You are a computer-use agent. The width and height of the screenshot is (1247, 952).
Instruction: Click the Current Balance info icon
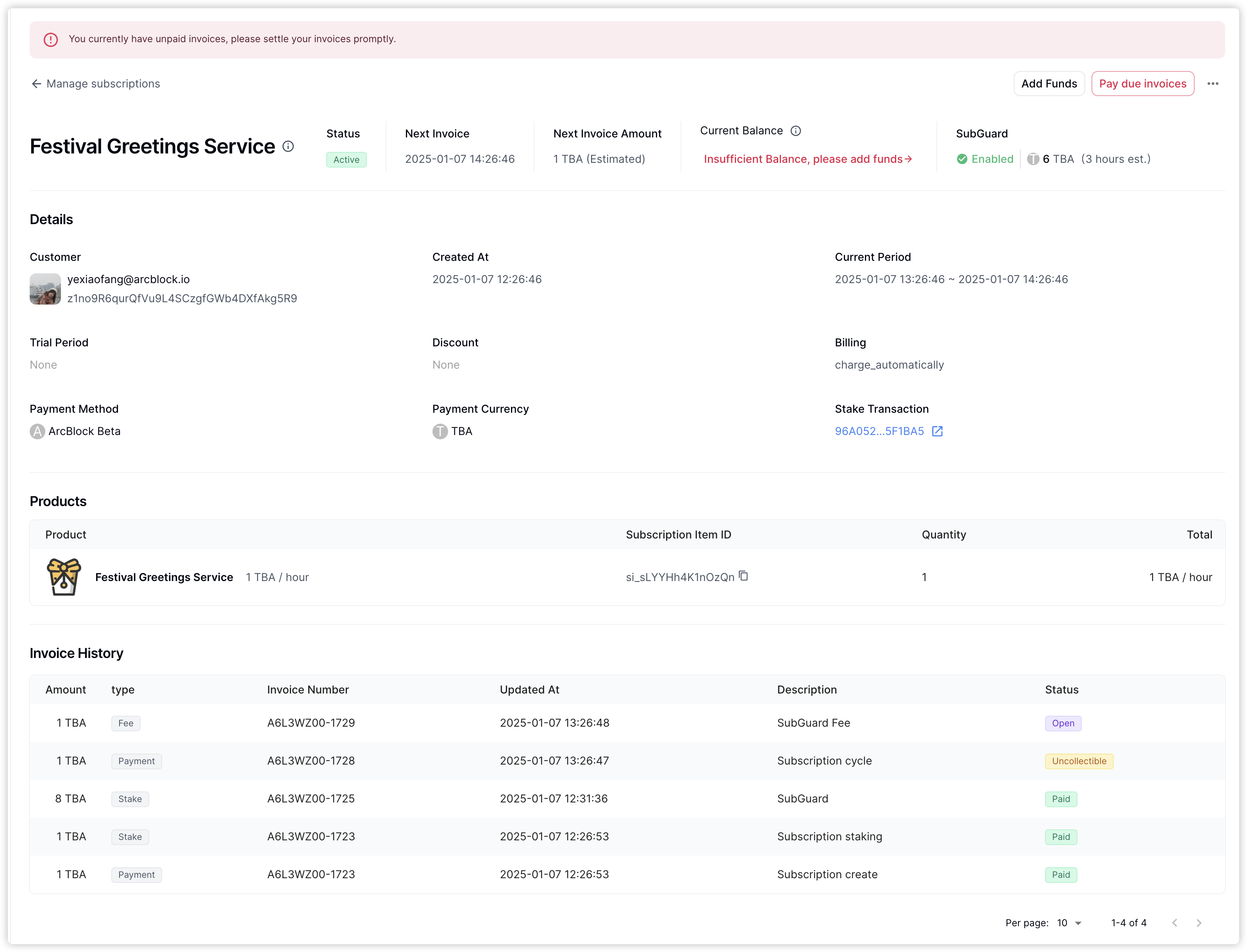[796, 131]
